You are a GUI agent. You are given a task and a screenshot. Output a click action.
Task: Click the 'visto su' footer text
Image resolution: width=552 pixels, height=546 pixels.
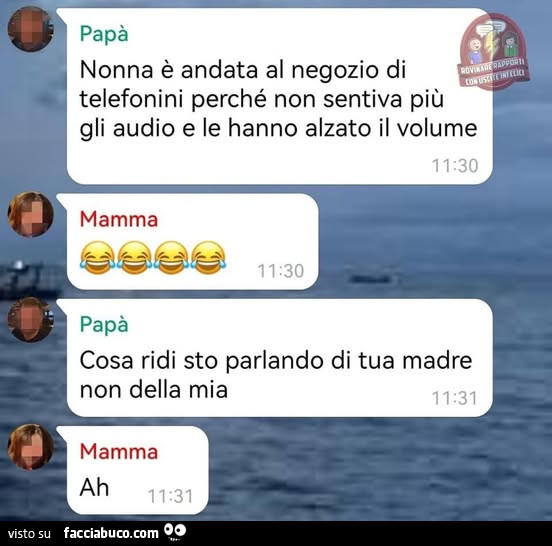coord(29,534)
